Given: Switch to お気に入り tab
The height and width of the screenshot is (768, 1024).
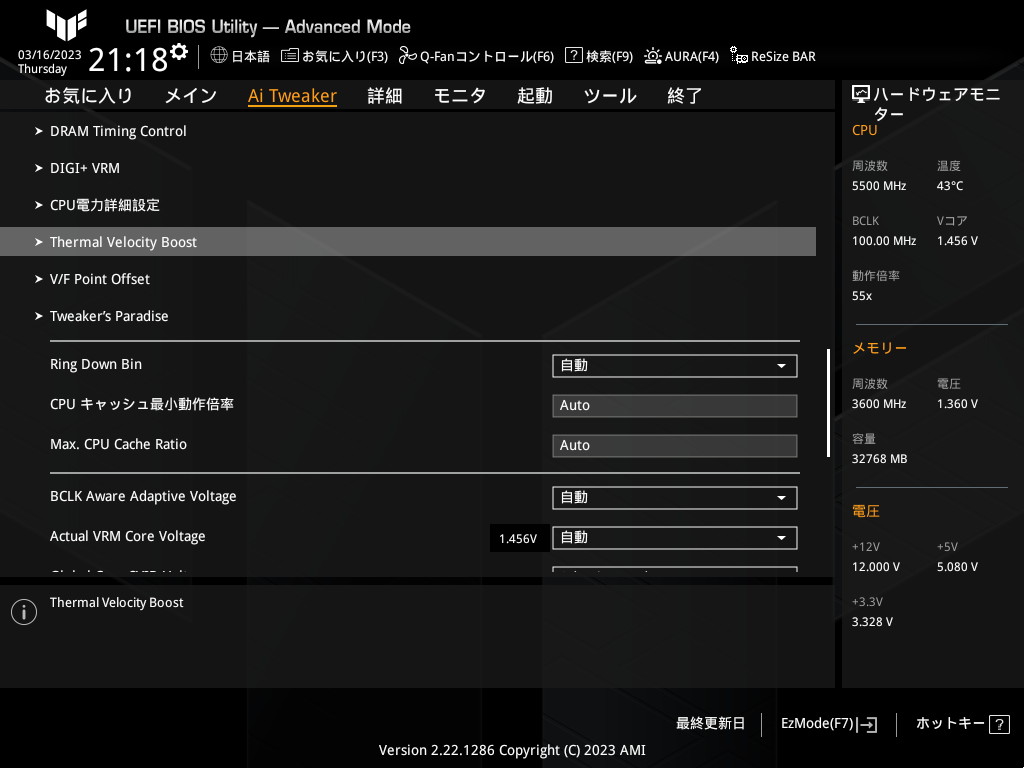Looking at the screenshot, I should tap(88, 96).
